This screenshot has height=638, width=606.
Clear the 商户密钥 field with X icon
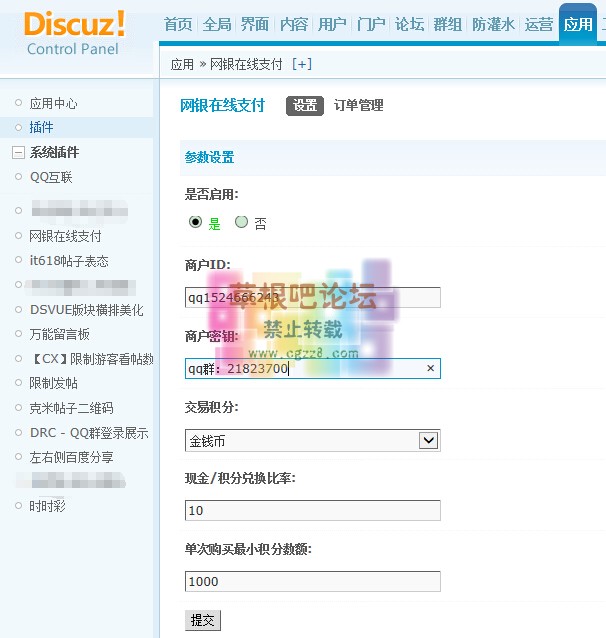(430, 369)
